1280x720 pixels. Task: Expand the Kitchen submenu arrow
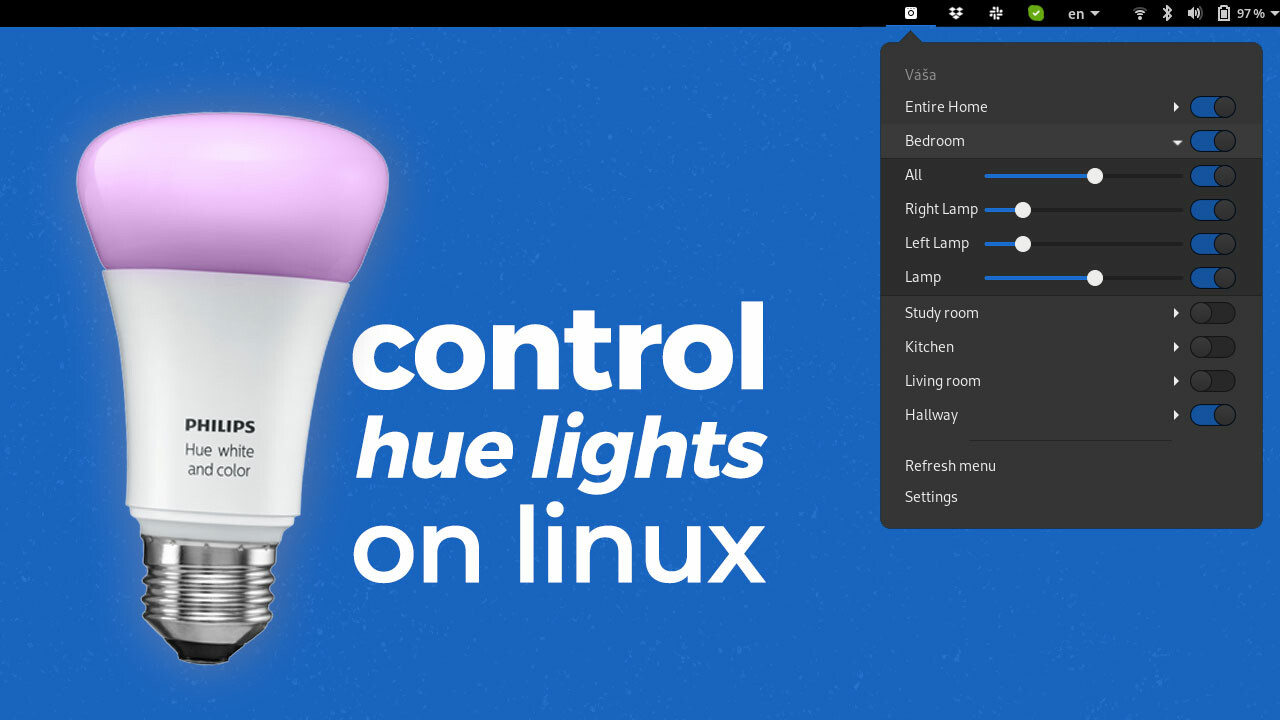tap(1177, 347)
